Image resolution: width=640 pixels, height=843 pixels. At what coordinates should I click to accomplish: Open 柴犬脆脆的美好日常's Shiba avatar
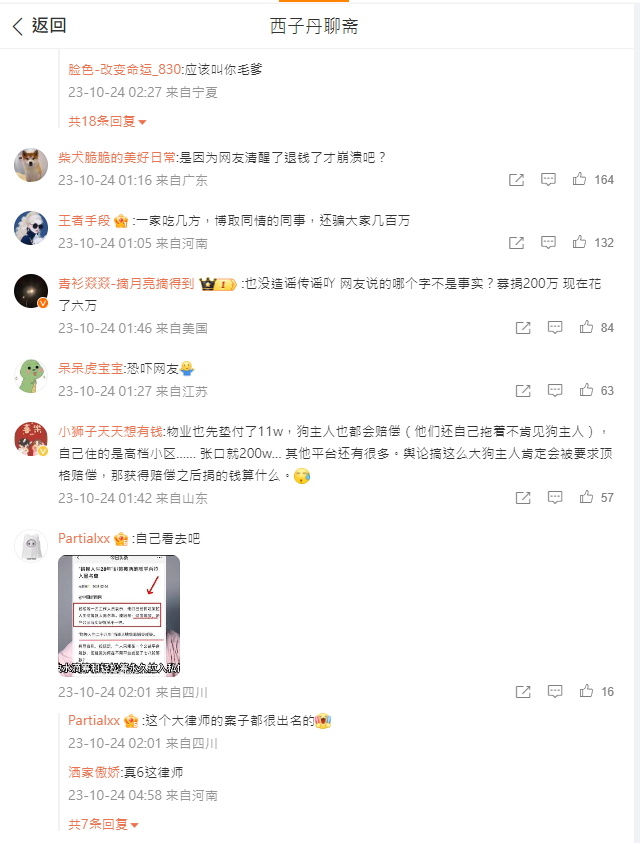click(31, 165)
